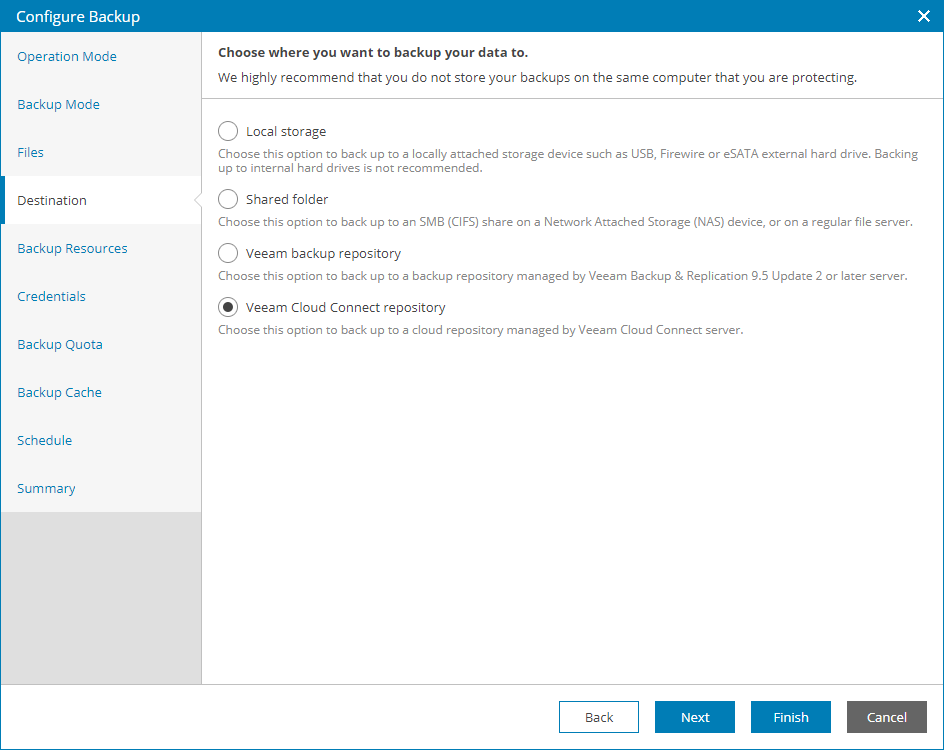
Task: Close the Configure Backup dialog
Action: tap(923, 16)
